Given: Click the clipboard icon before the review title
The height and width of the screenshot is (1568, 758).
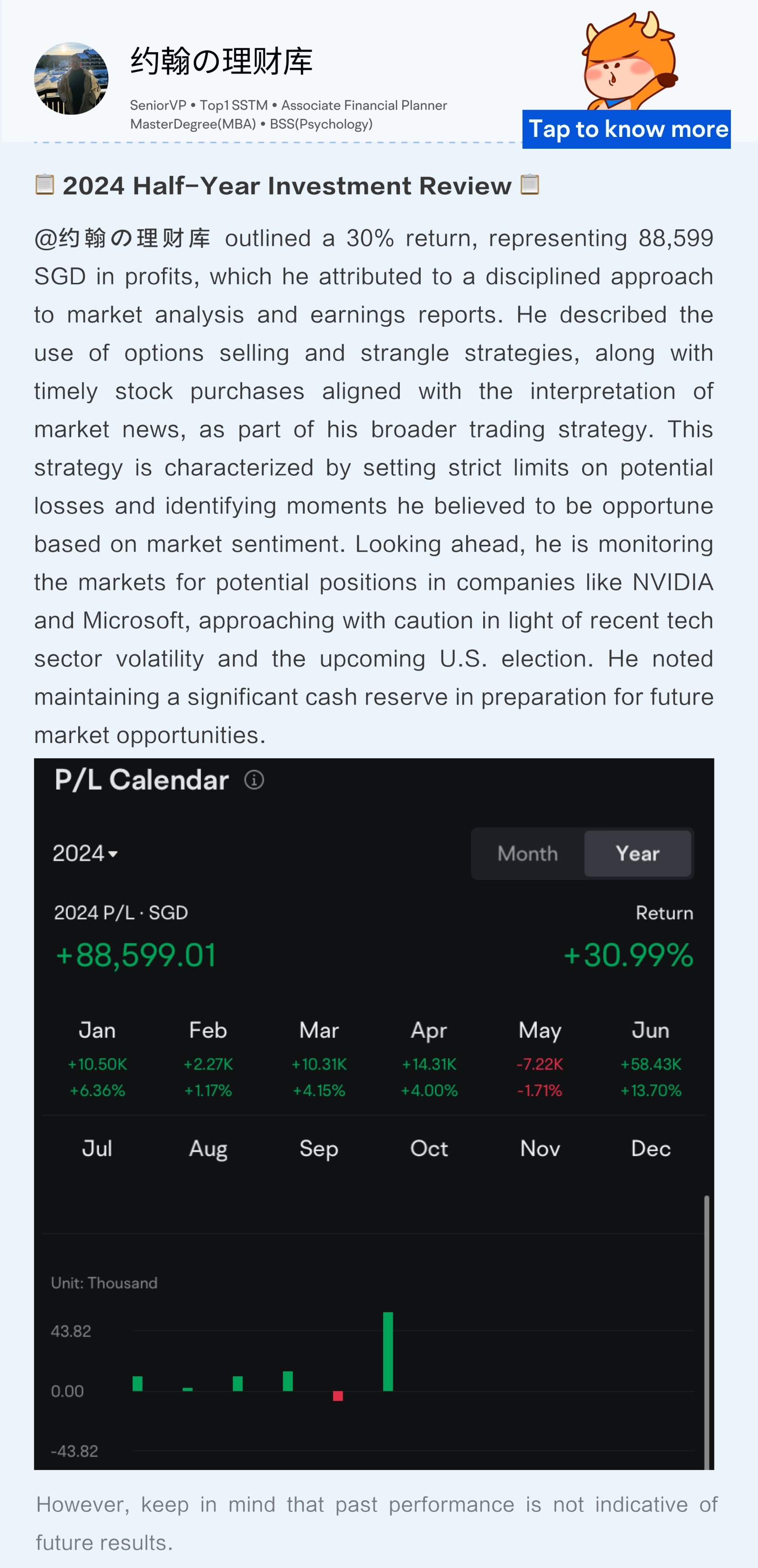Looking at the screenshot, I should [x=45, y=184].
